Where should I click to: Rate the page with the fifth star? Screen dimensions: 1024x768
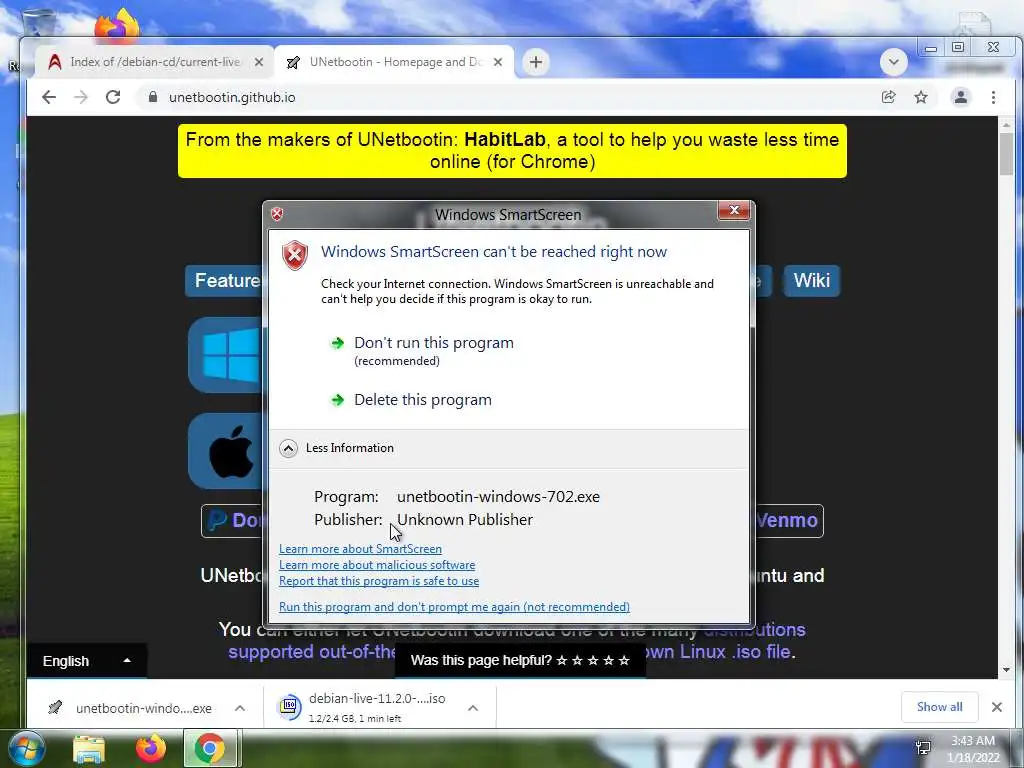click(624, 660)
